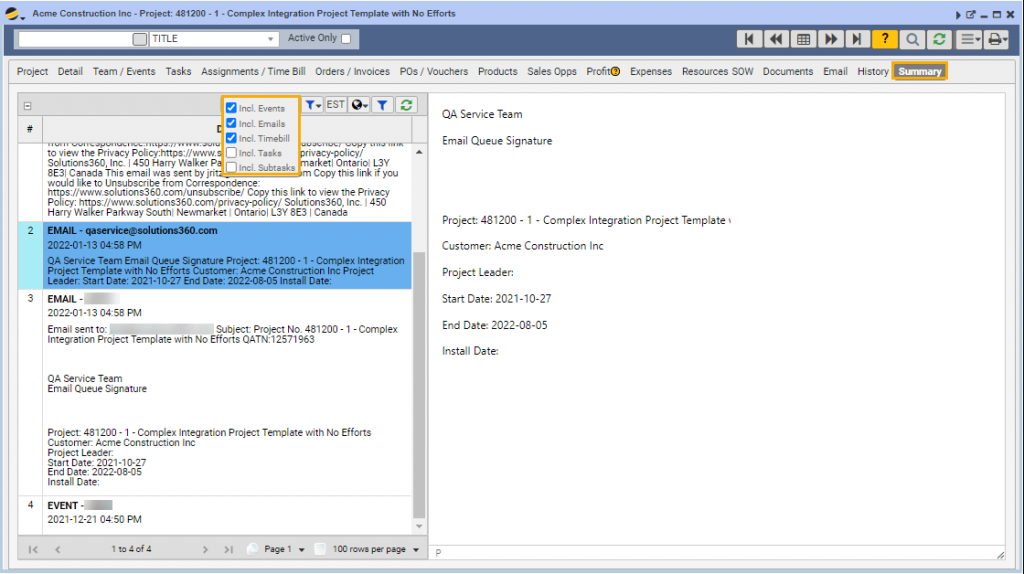Uncheck the Incl. Events checkbox
The image size is (1024, 574).
(231, 108)
